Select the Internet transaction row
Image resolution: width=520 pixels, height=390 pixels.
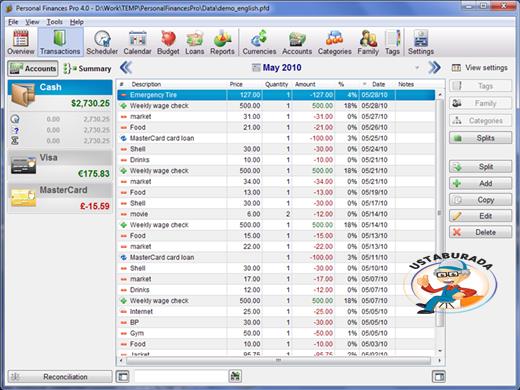pos(276,312)
